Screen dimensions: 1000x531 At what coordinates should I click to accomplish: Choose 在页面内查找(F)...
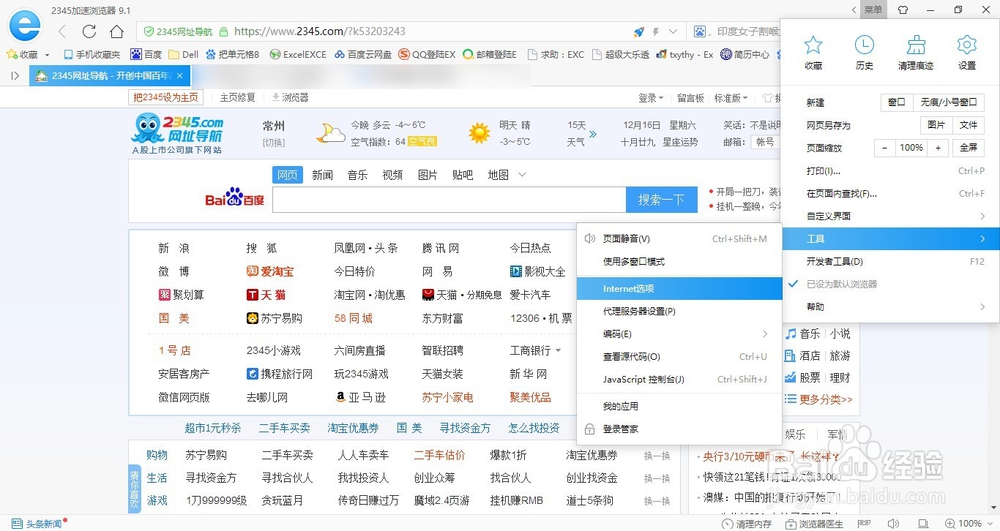tap(890, 193)
